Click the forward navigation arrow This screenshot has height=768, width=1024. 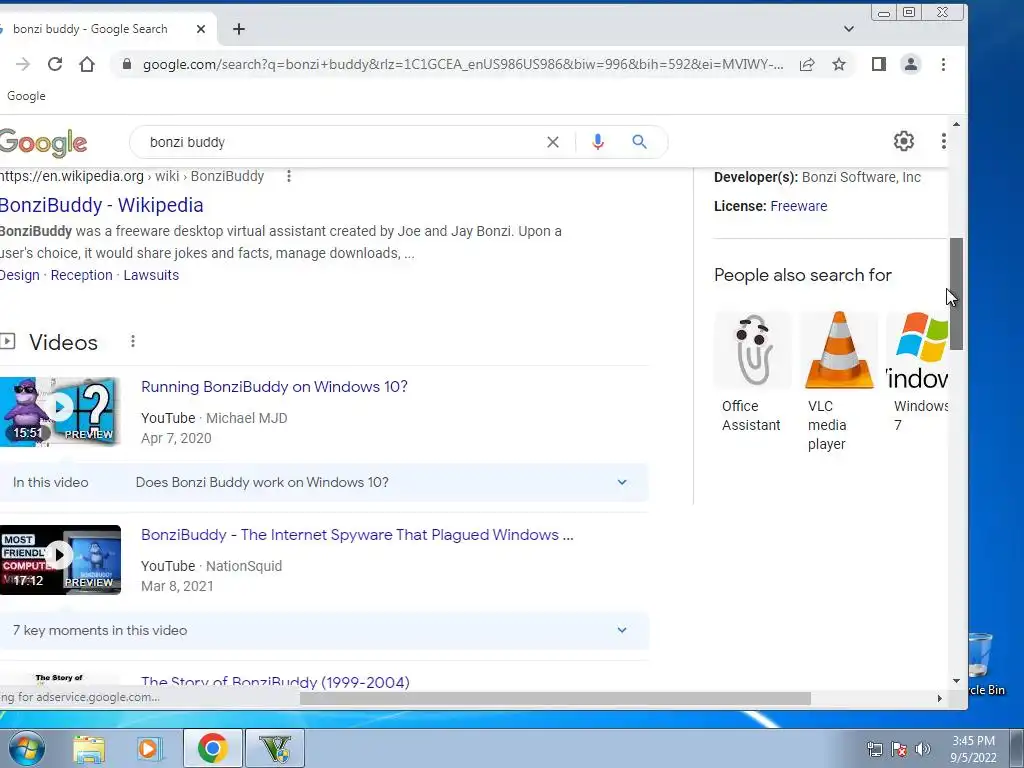tap(23, 64)
